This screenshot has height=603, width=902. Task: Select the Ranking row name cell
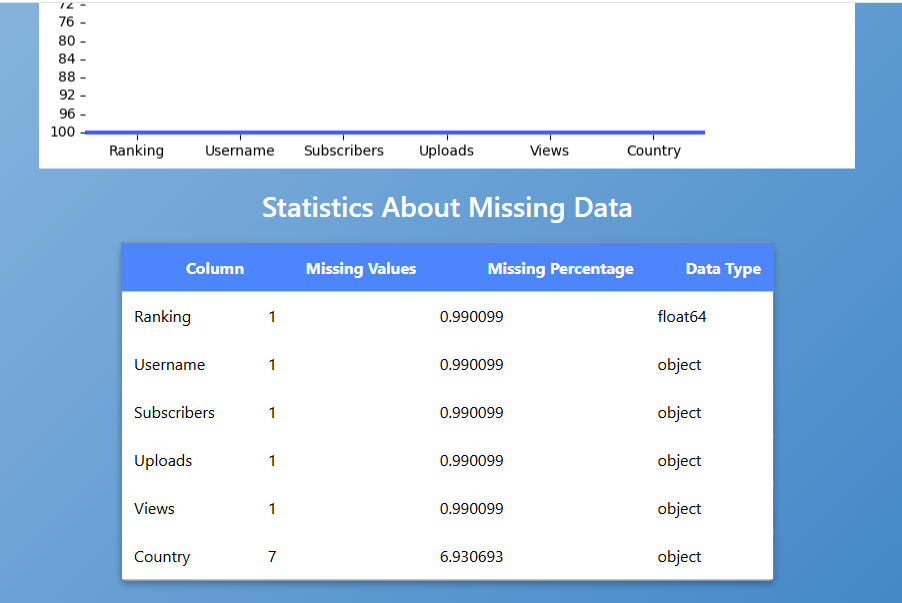click(x=162, y=317)
